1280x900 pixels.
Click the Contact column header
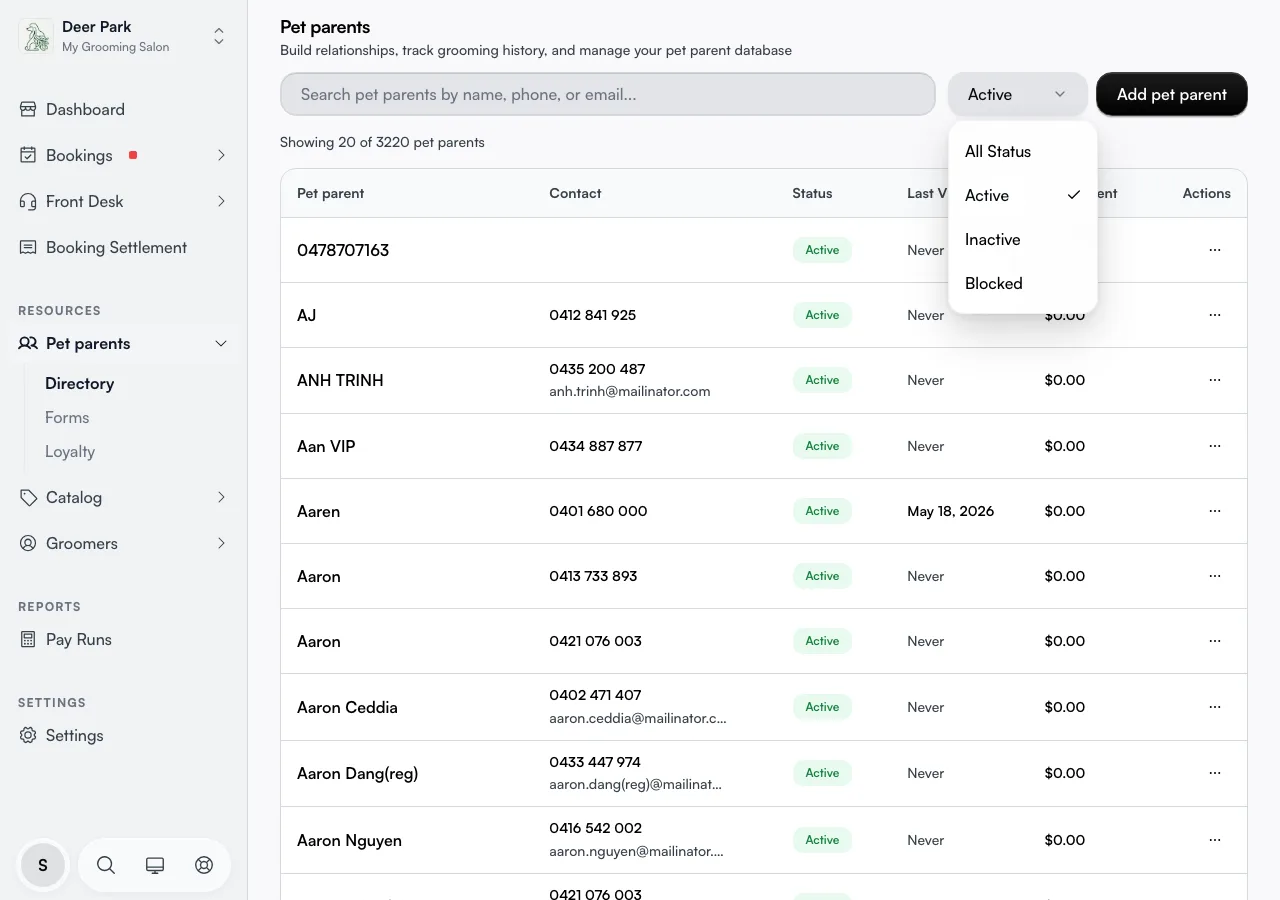(575, 193)
